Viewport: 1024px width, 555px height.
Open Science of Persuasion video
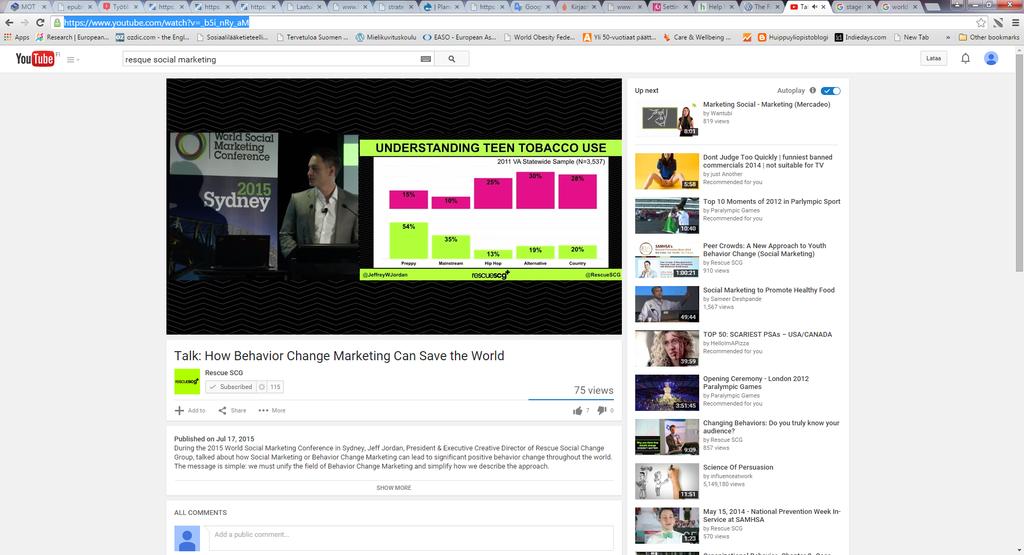click(x=738, y=468)
